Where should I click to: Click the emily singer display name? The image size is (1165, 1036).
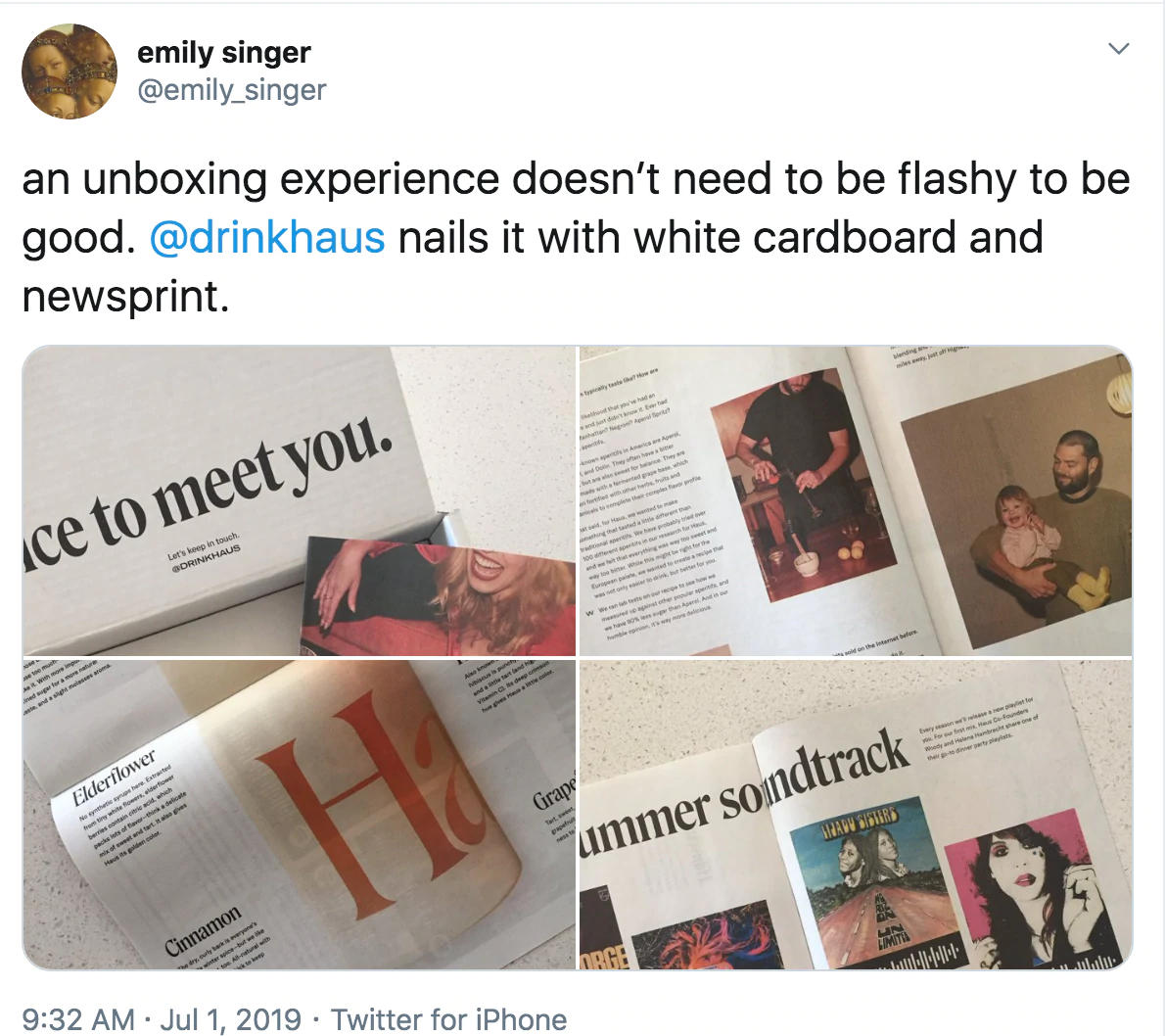coord(223,52)
